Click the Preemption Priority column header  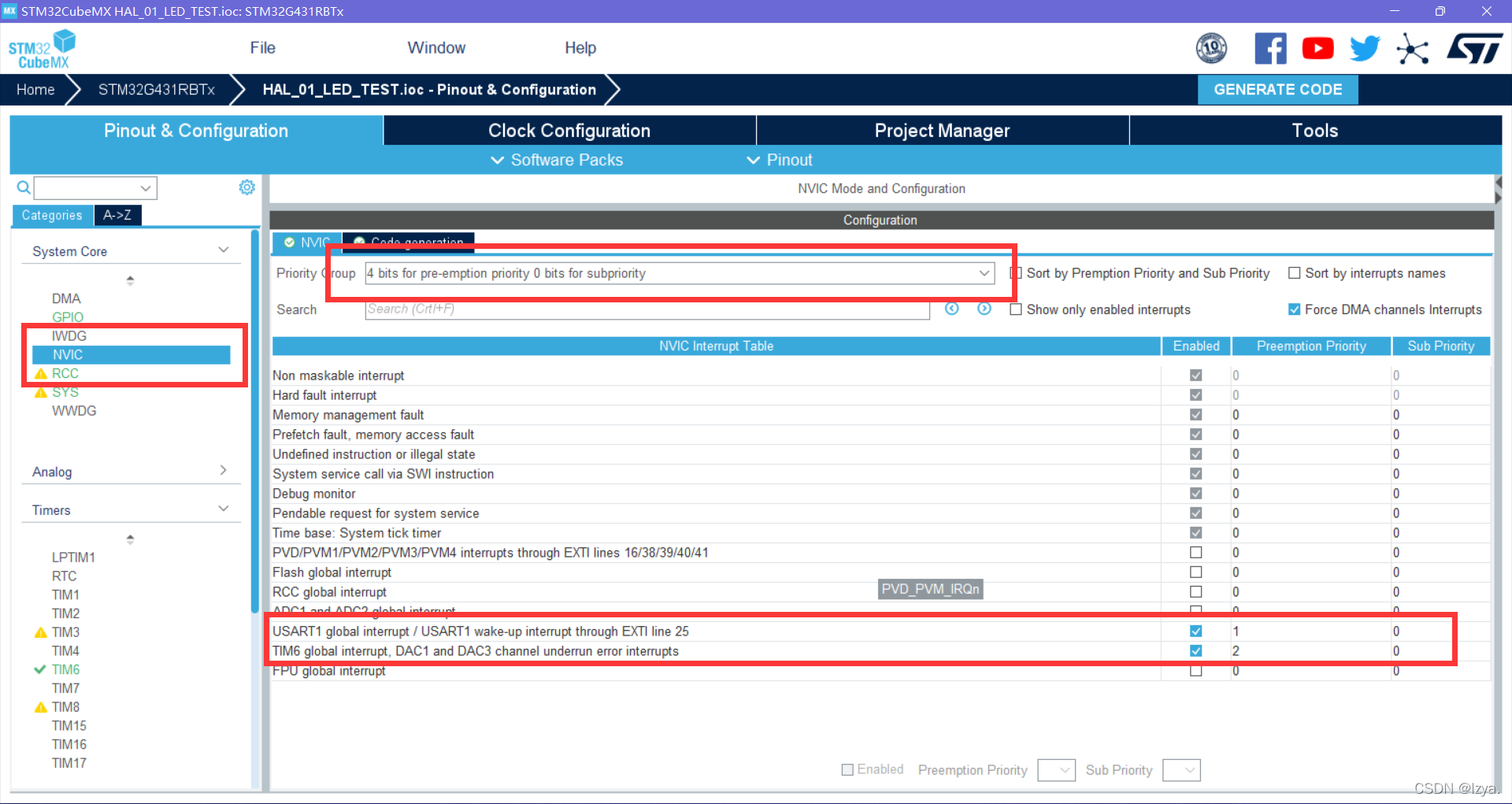1310,346
